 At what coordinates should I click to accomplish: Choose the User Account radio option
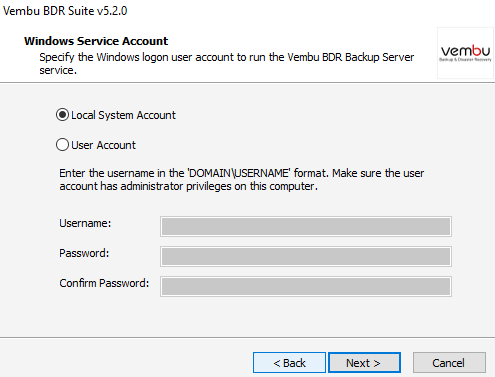pyautogui.click(x=62, y=145)
